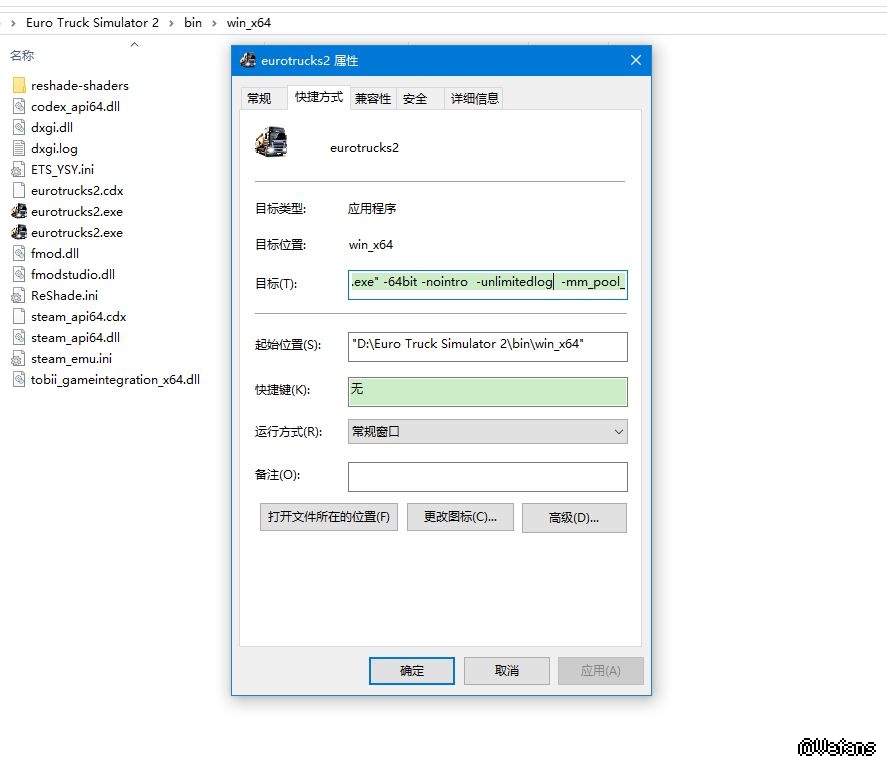Select the dxgi.log file name

(54, 149)
